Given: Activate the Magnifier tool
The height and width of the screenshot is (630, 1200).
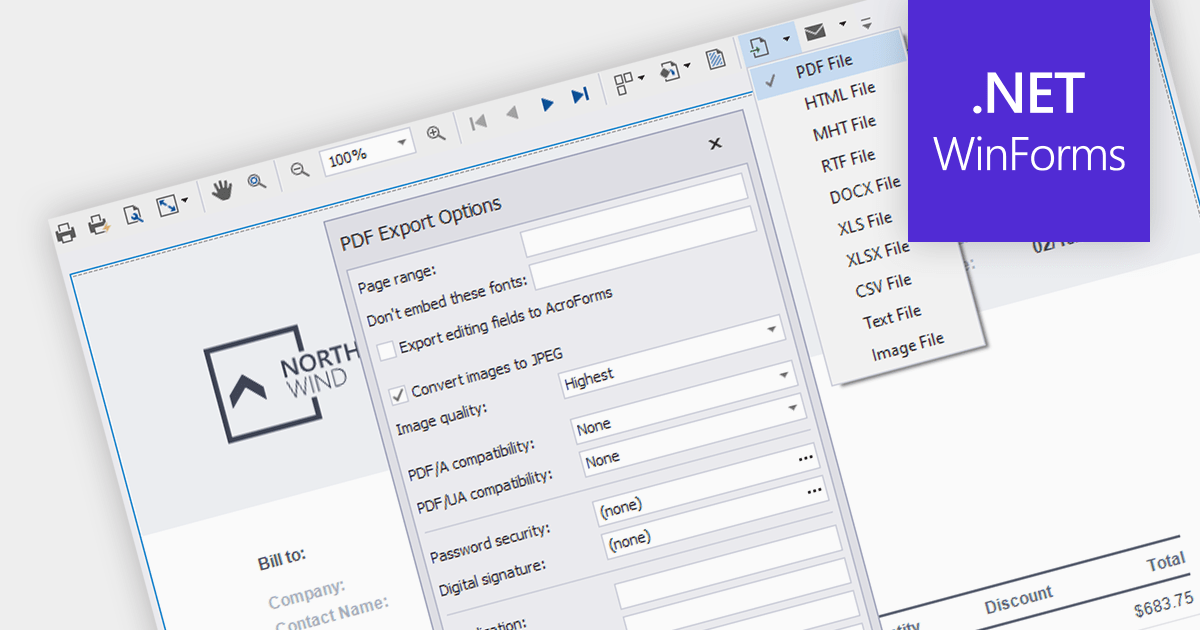Looking at the screenshot, I should pyautogui.click(x=256, y=182).
